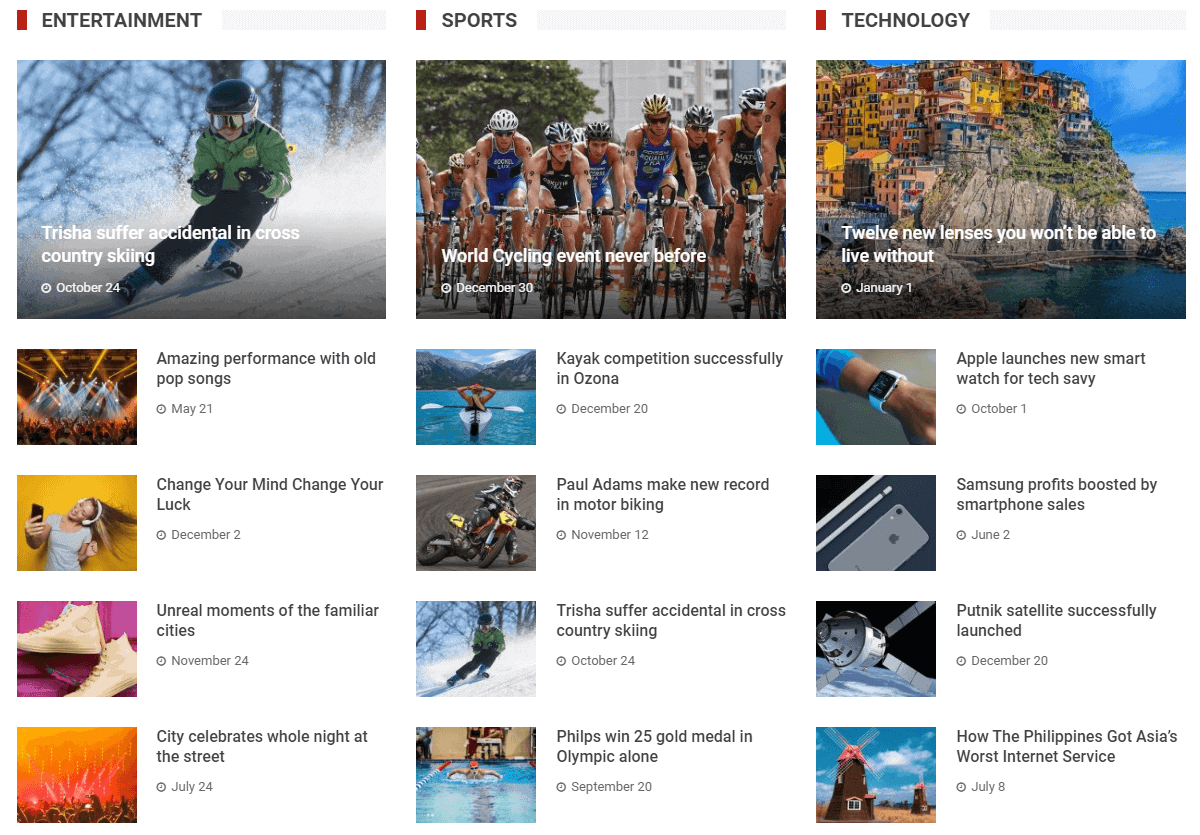Read 'Twelve new lenses you won't be able to live without'
The width and height of the screenshot is (1200, 835).
pyautogui.click(x=998, y=244)
